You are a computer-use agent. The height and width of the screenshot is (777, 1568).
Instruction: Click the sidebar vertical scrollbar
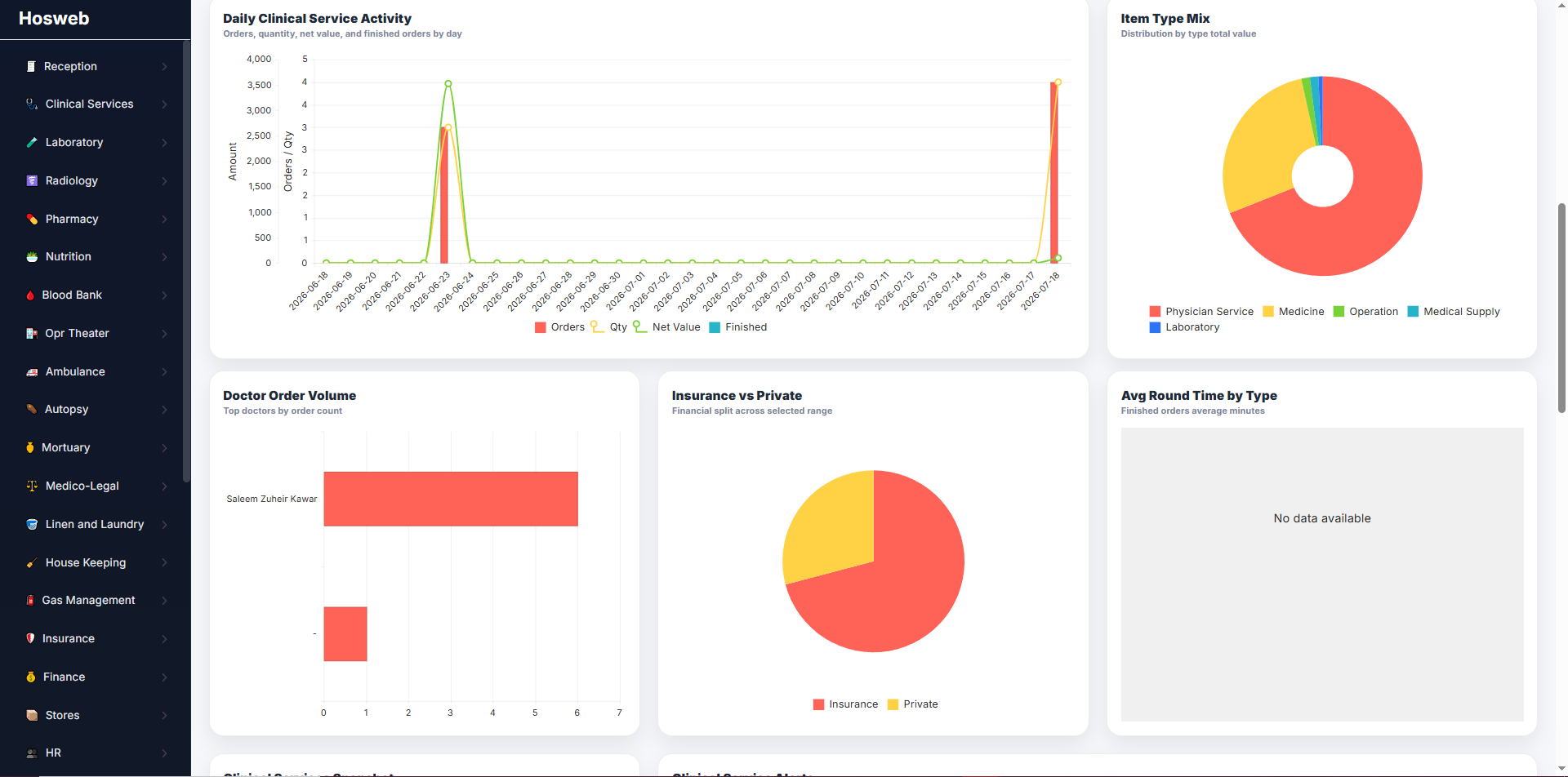[x=186, y=261]
